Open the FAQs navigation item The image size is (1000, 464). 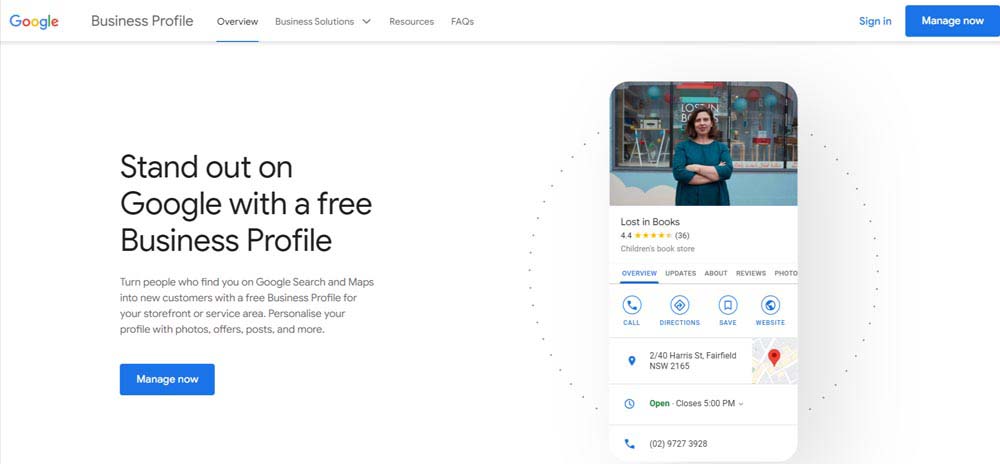point(462,21)
